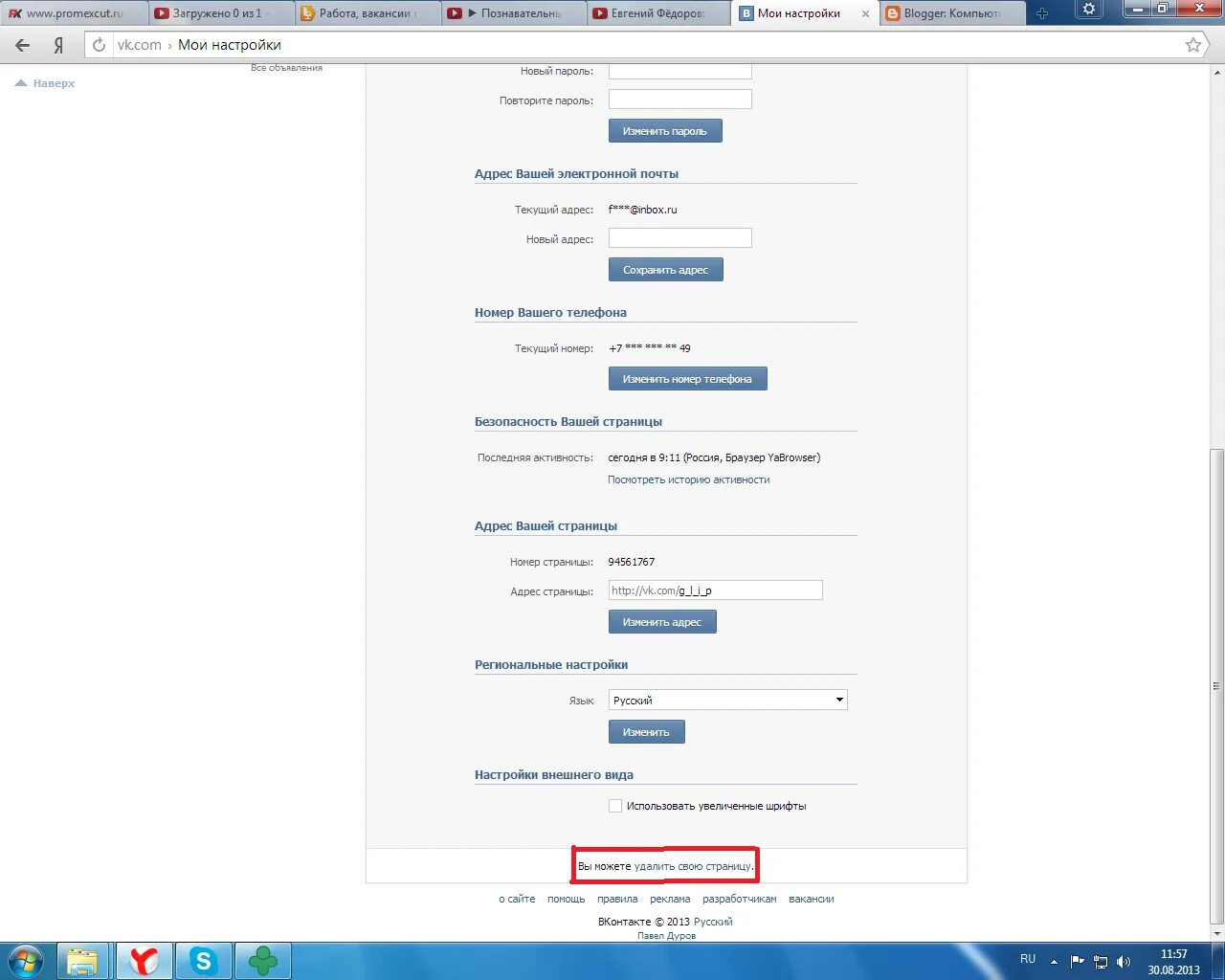Image resolution: width=1225 pixels, height=980 pixels.
Task: Click the Изменить button under Язык
Action: pos(646,732)
